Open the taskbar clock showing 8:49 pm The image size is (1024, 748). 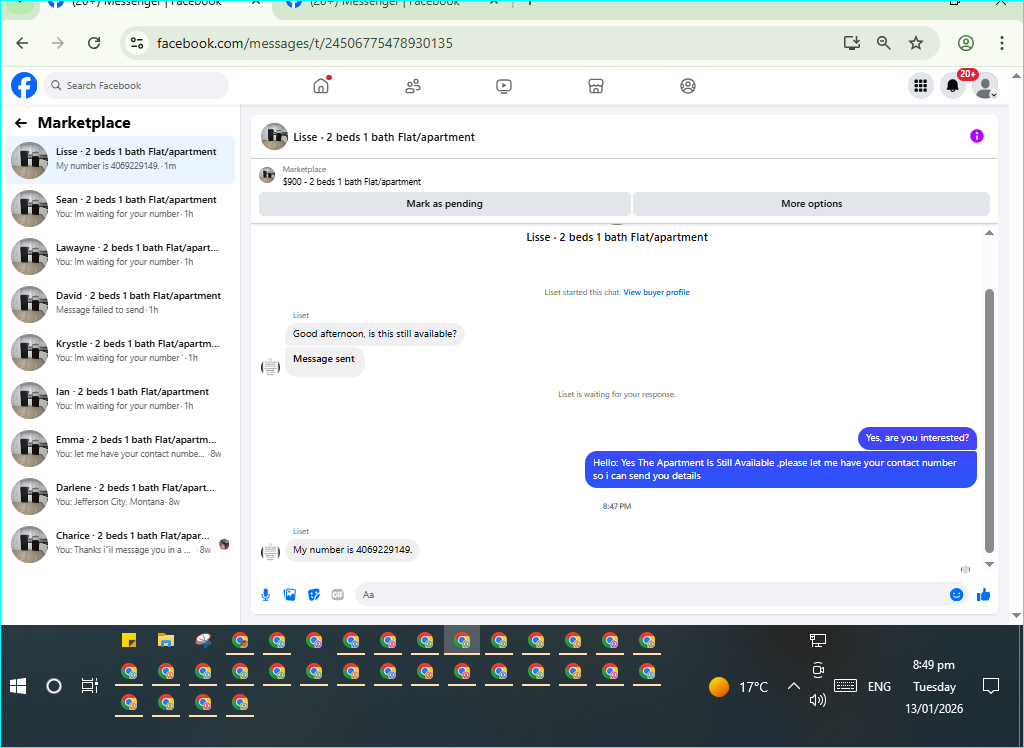934,687
